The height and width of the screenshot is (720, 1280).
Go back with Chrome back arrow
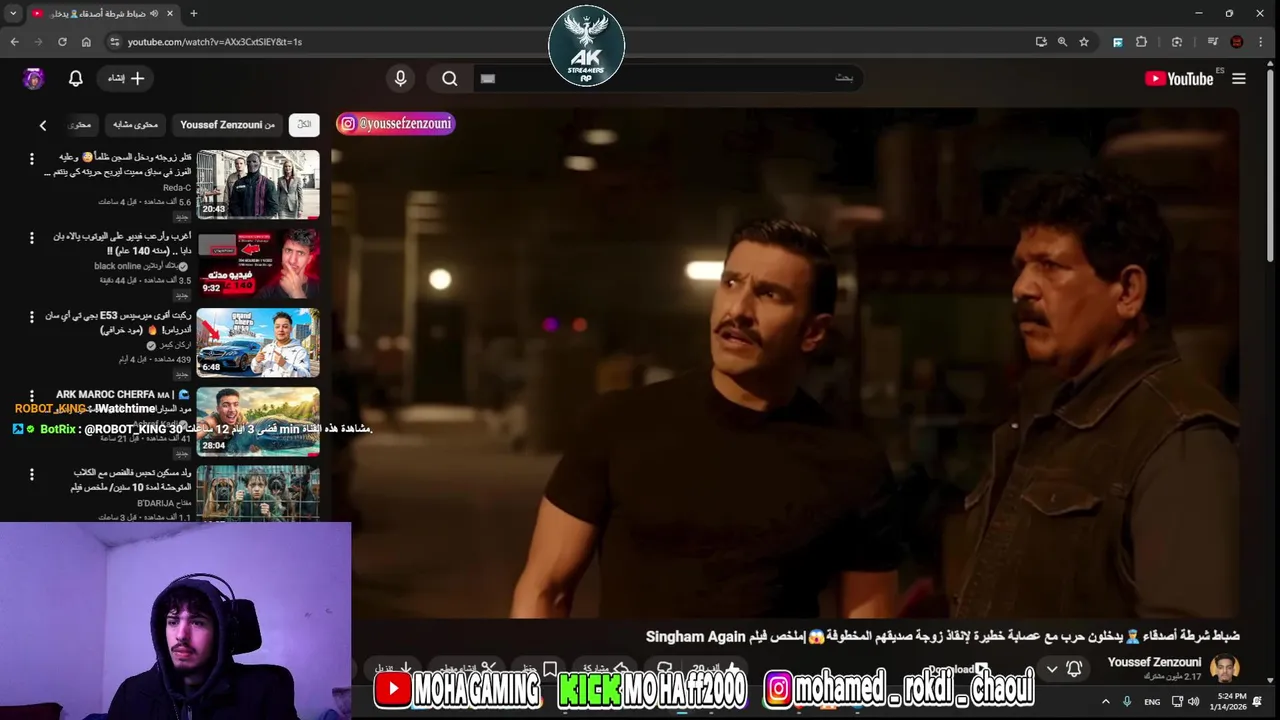pyautogui.click(x=14, y=42)
